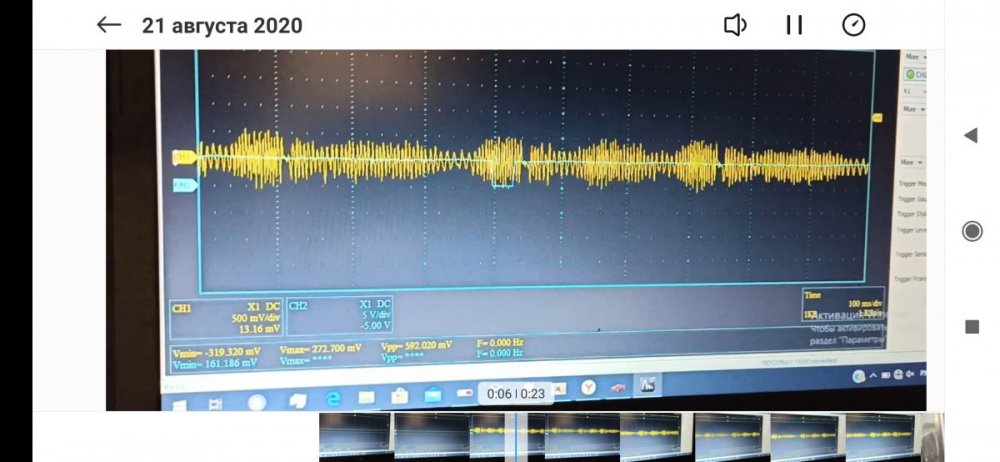Click the Time 100 ms/div box

point(842,304)
